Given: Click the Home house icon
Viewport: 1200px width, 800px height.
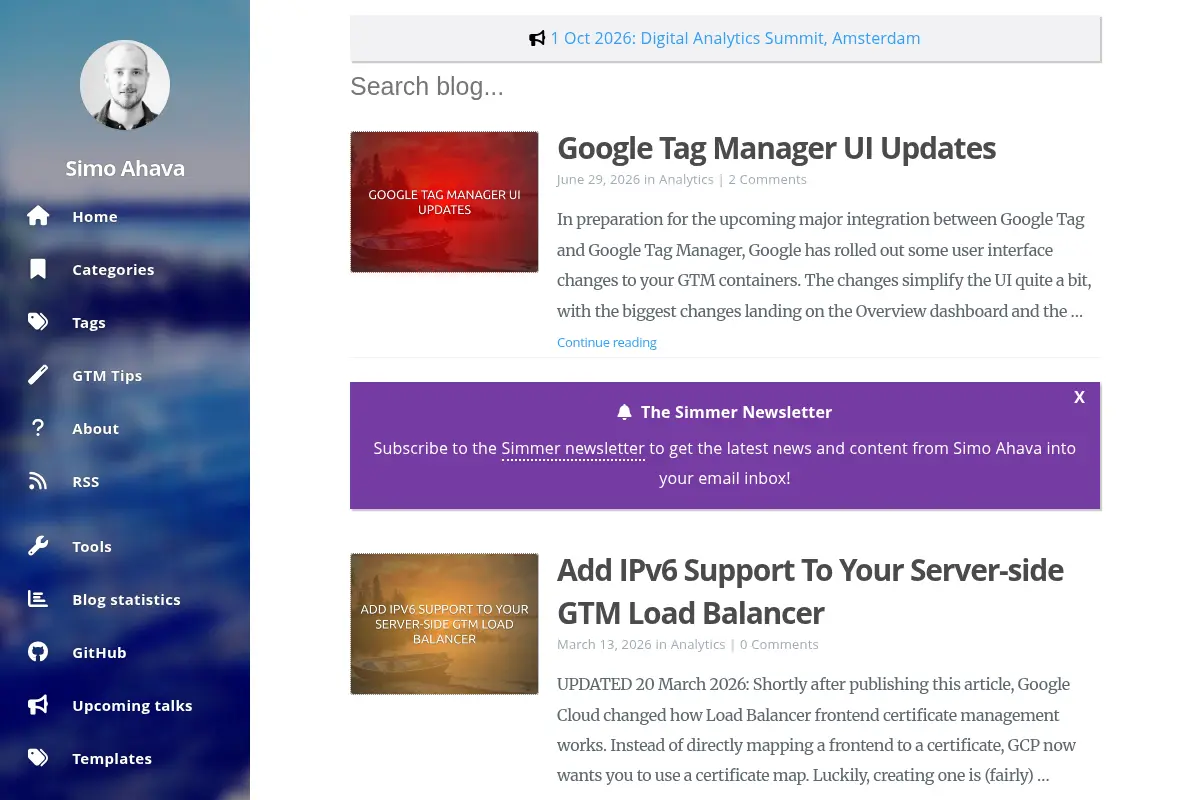Looking at the screenshot, I should (x=38, y=216).
